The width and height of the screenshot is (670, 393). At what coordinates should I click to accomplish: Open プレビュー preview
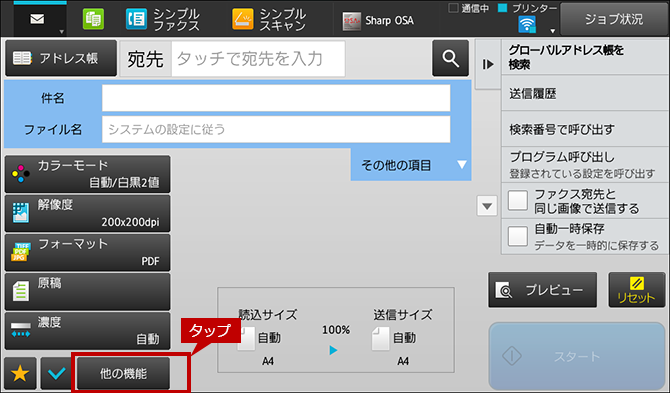[x=542, y=290]
